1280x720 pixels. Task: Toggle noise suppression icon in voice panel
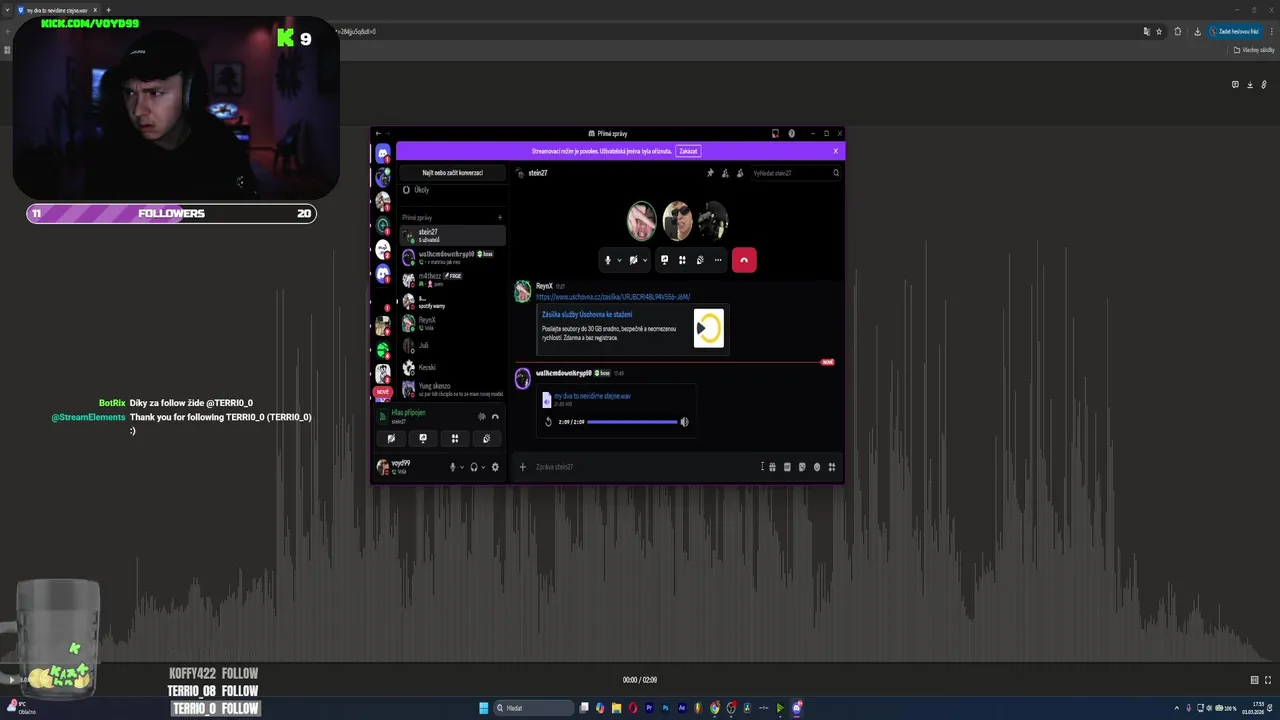pyautogui.click(x=481, y=416)
